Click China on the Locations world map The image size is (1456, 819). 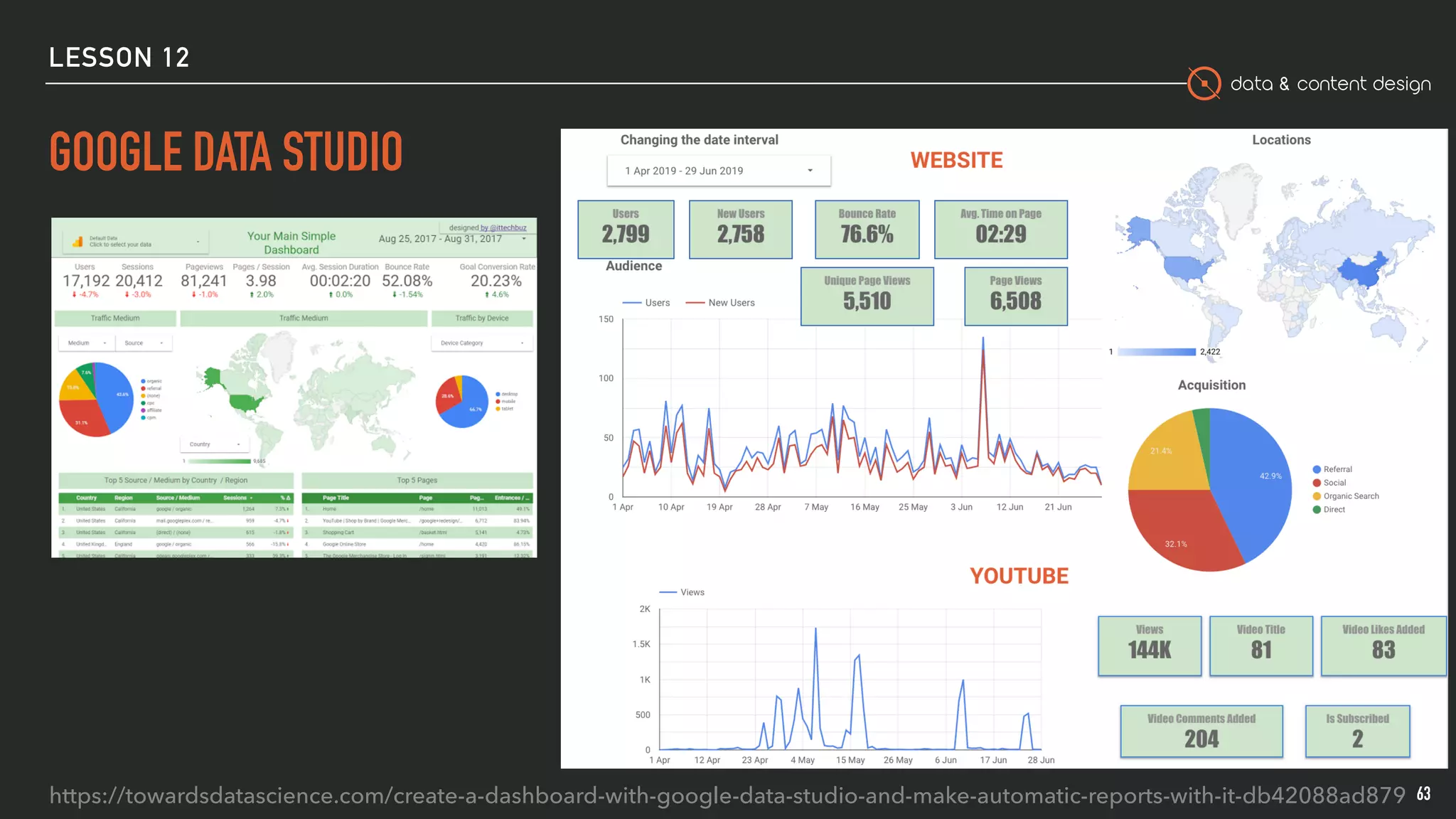point(1361,270)
